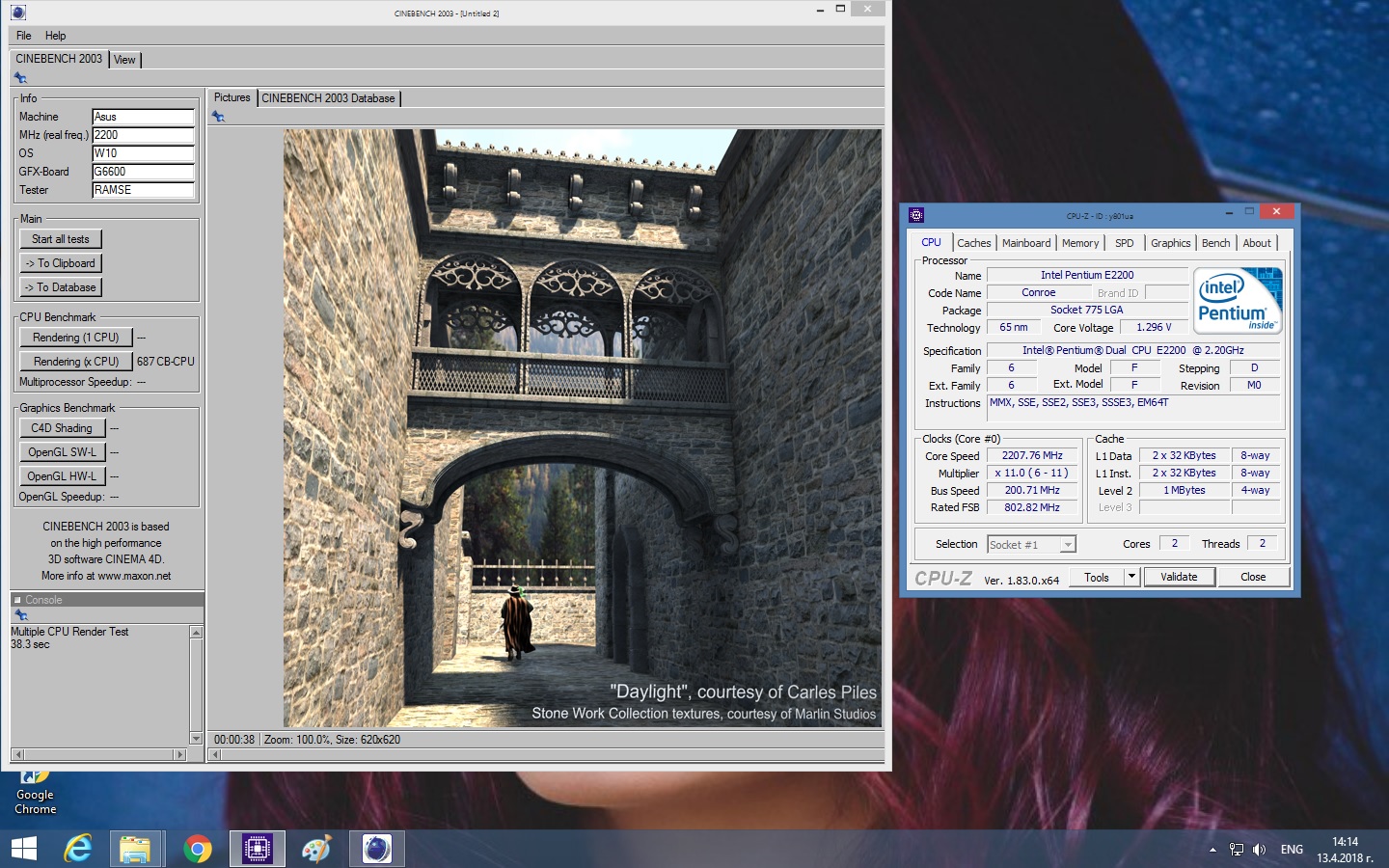
Task: Click the network icon in system tray
Action: 1237,850
